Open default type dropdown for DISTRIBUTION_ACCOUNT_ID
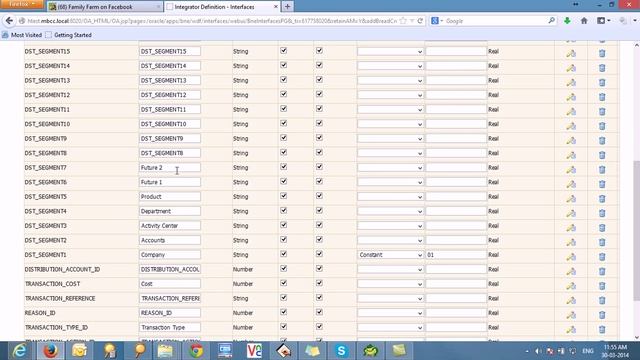Viewport: 640px width, 360px height. pyautogui.click(x=390, y=269)
